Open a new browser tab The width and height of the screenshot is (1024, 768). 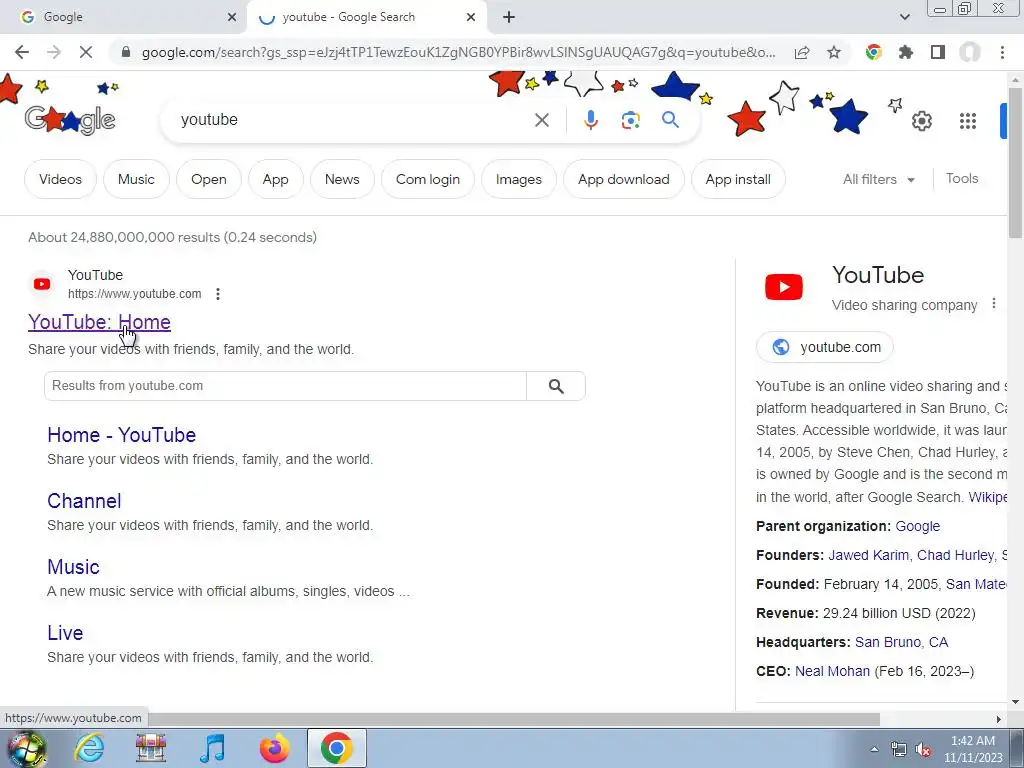pyautogui.click(x=509, y=17)
